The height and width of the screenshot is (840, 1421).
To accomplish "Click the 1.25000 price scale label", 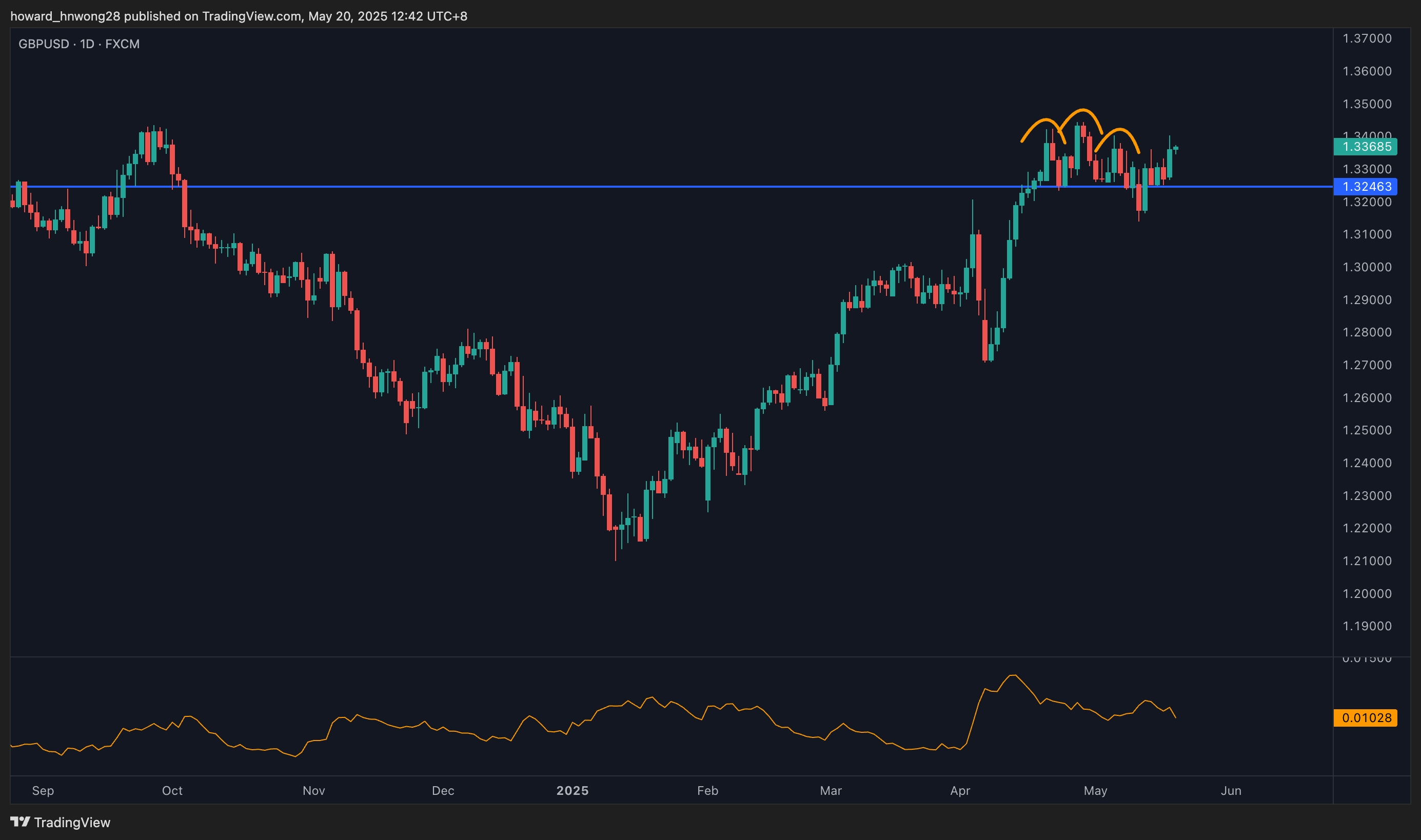I will coord(1367,430).
